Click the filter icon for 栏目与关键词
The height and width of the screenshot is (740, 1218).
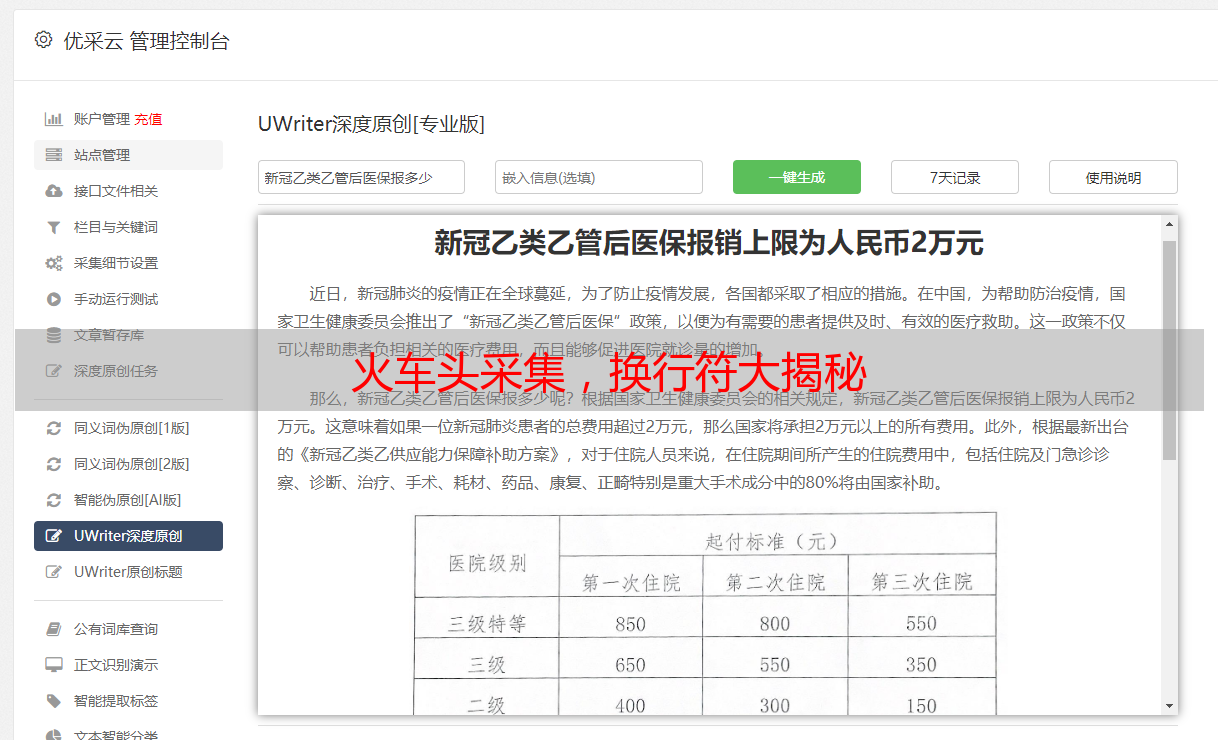pos(54,227)
